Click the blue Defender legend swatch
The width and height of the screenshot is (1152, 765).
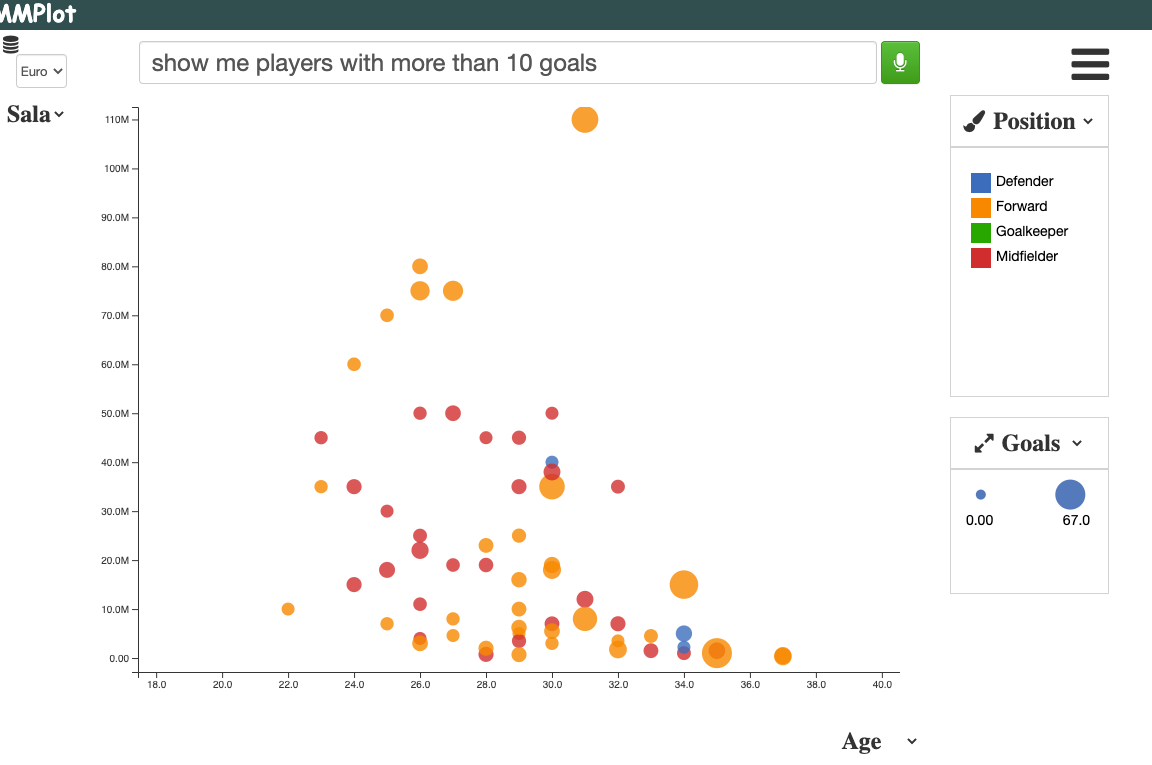981,182
